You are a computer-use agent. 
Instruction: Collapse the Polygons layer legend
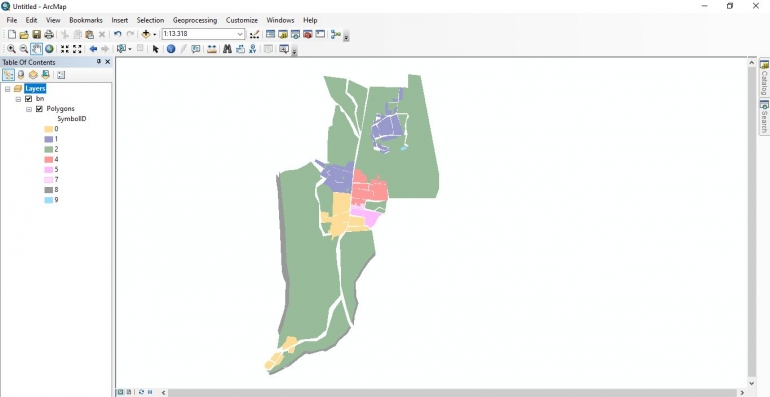click(x=29, y=109)
